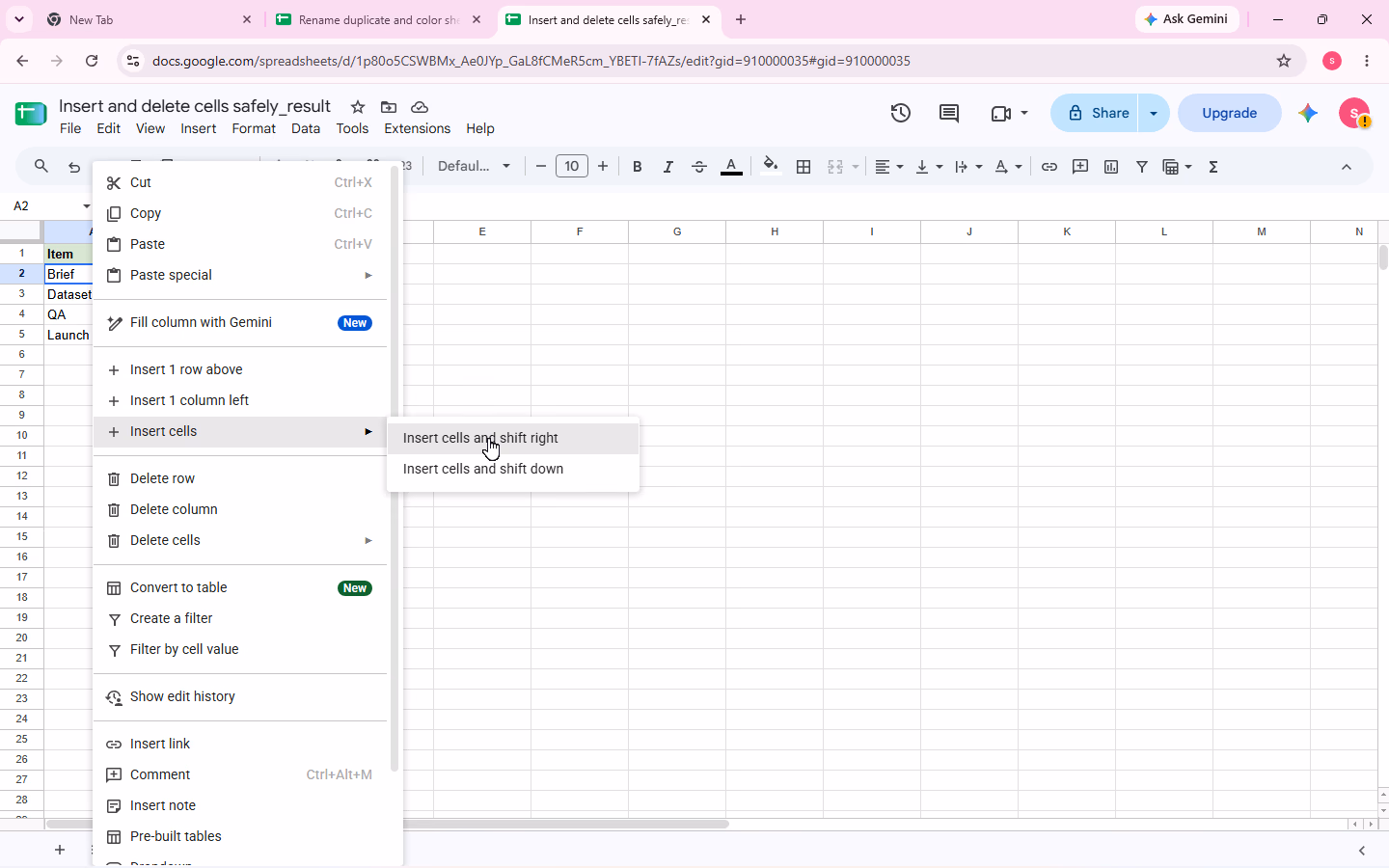
Task: Open Chrome tab search dropdown
Action: point(19,19)
